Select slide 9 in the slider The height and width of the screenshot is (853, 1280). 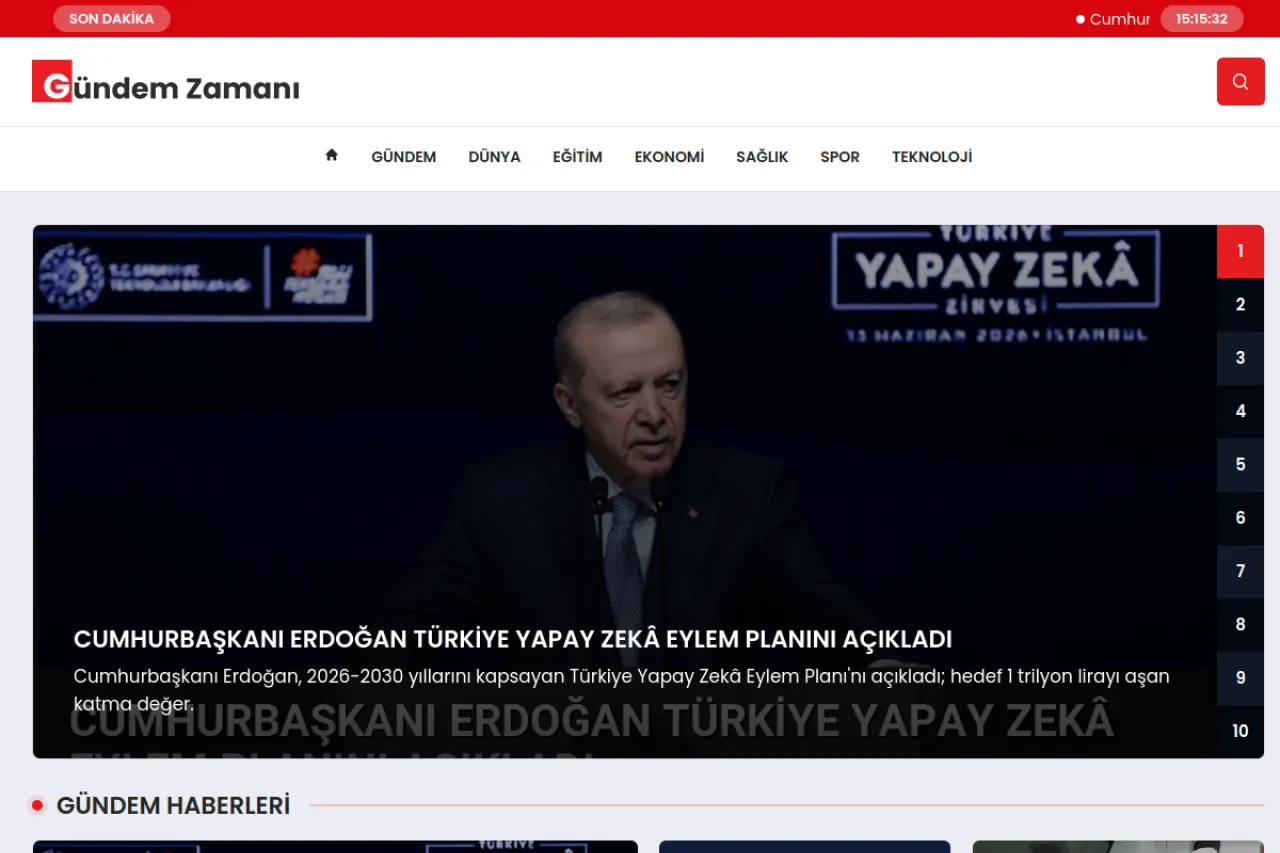point(1240,678)
